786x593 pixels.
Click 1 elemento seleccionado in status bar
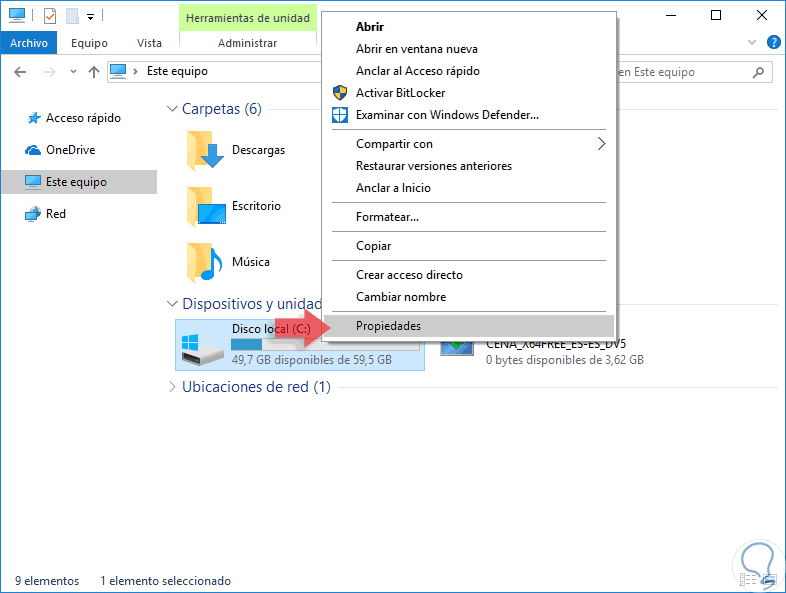click(165, 581)
